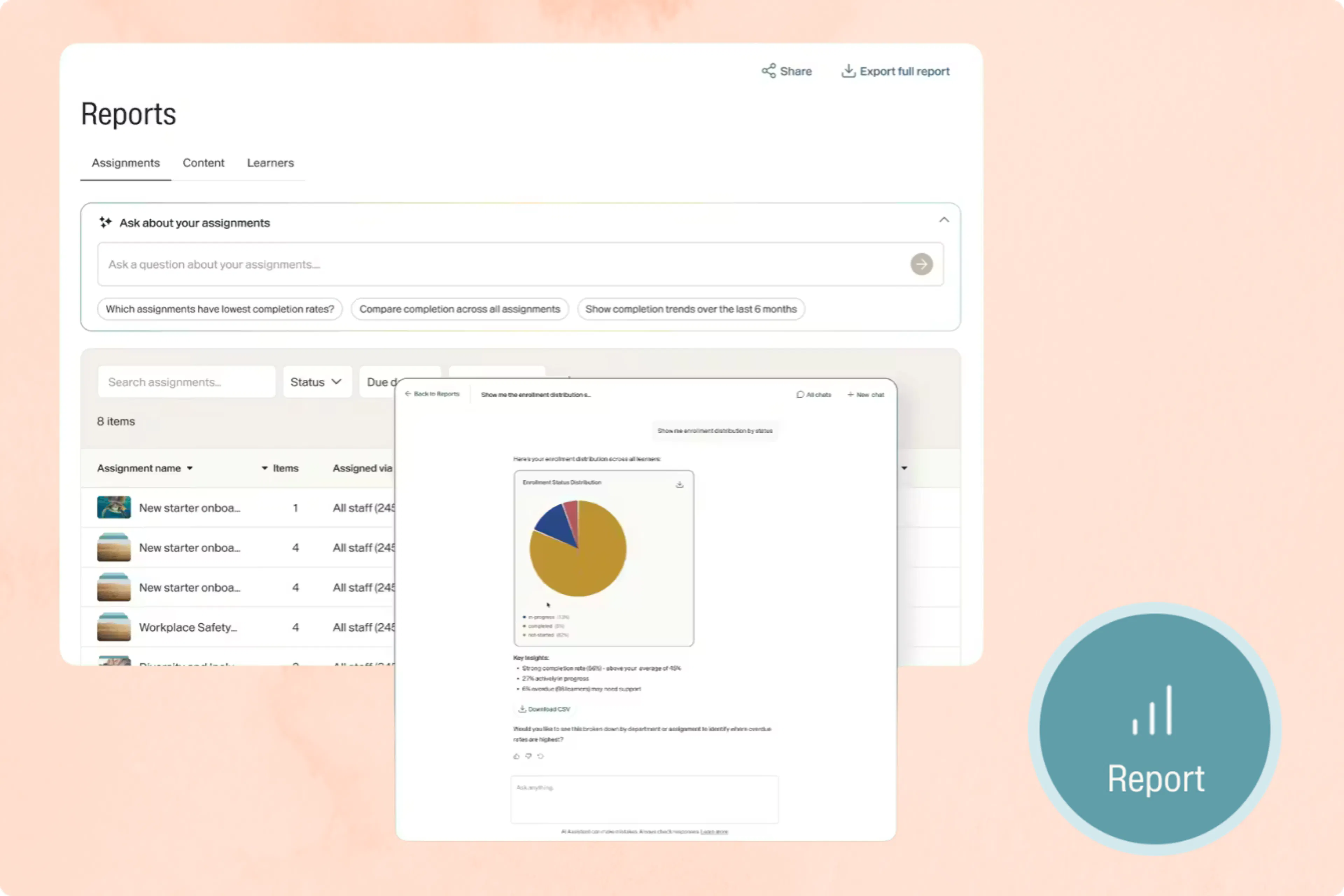1344x896 pixels.
Task: Choose Compare completion across all assignments
Action: pyautogui.click(x=460, y=309)
